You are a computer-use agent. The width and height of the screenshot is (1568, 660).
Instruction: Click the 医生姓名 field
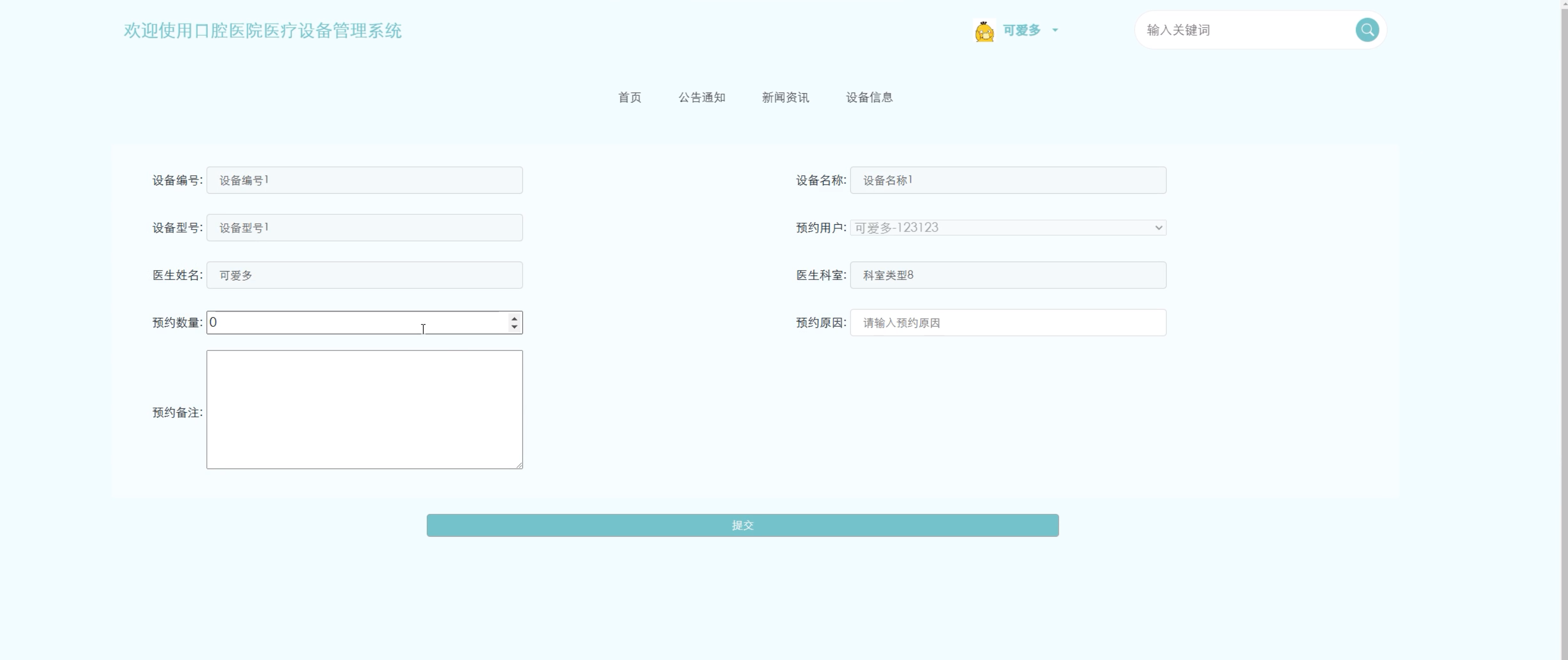365,275
